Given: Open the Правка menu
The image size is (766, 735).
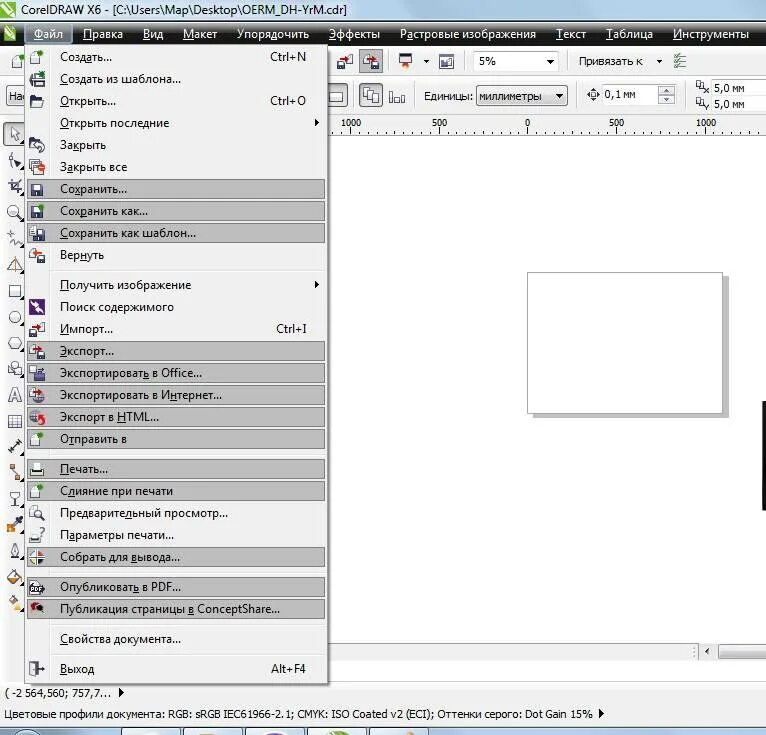Looking at the screenshot, I should [x=103, y=34].
